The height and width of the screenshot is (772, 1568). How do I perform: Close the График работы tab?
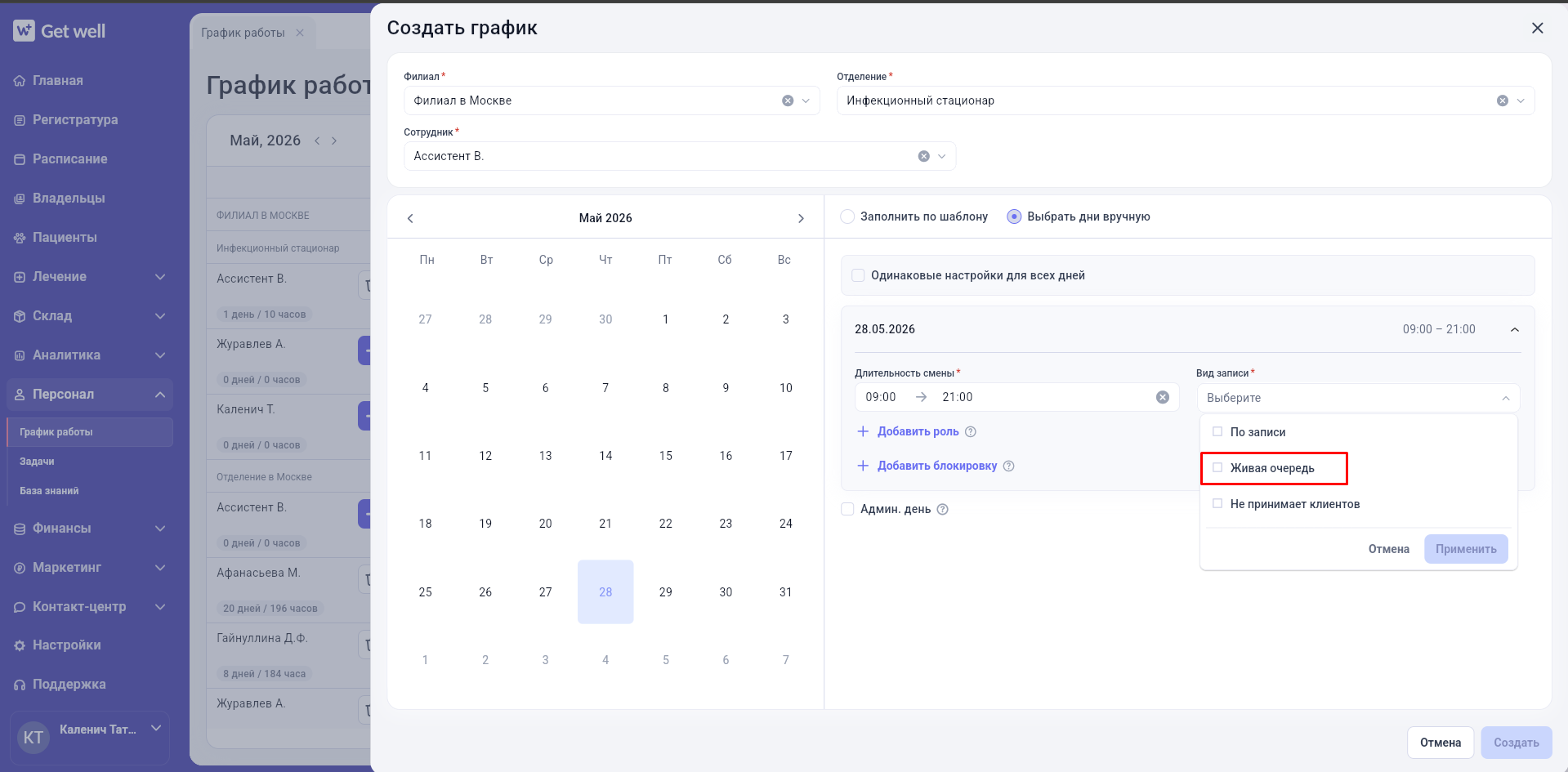coord(300,33)
